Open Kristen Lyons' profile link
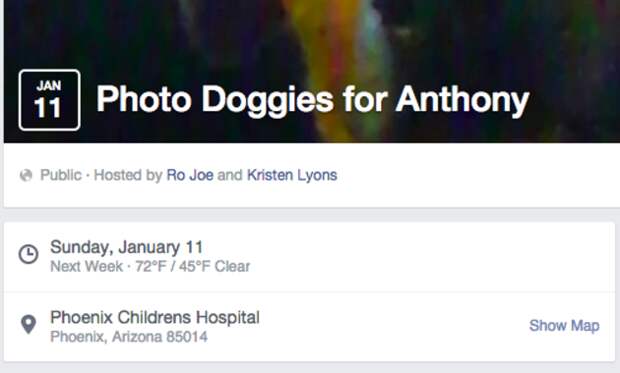Screen dimensions: 620x373 point(292,175)
